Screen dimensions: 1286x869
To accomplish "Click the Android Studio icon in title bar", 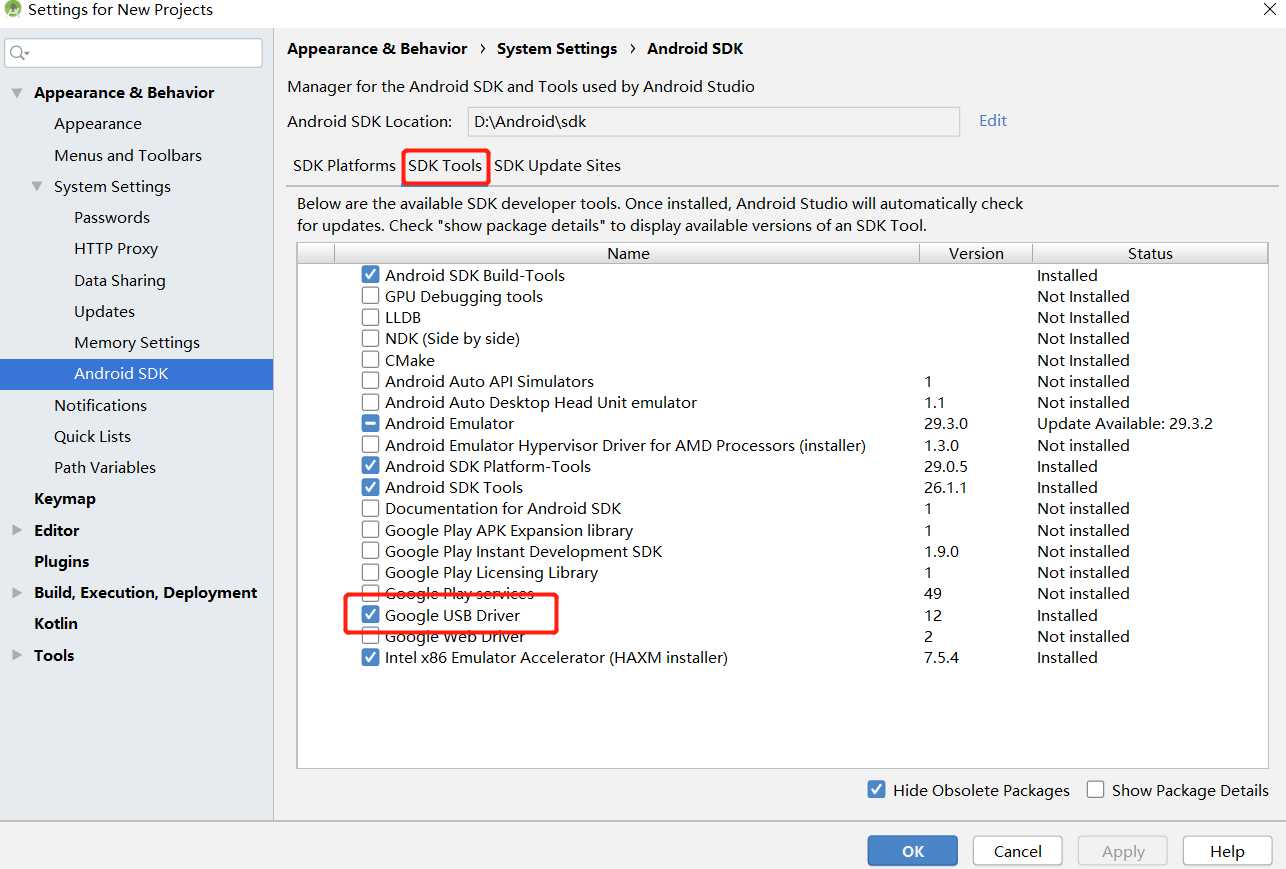I will (12, 10).
